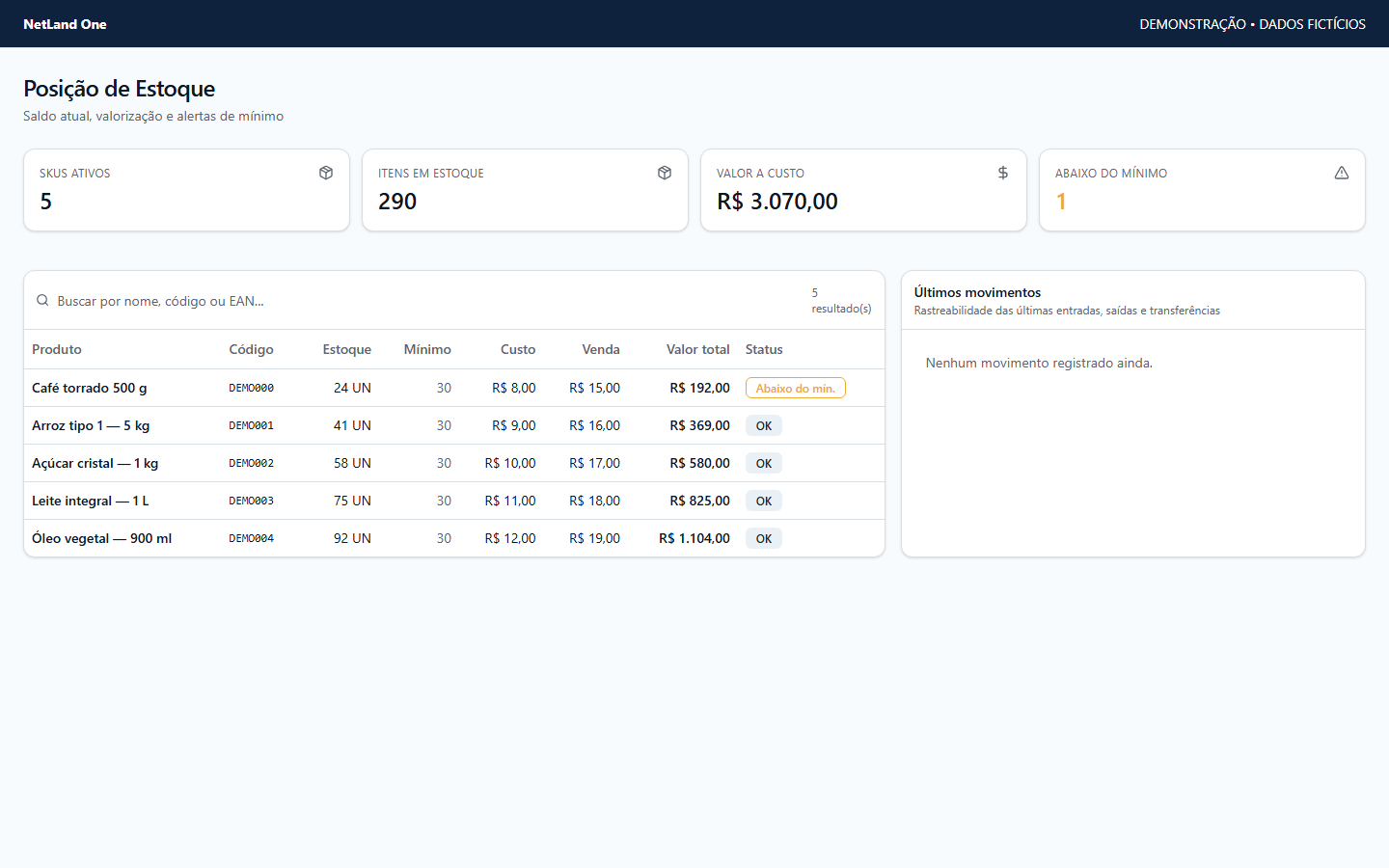The width and height of the screenshot is (1389, 868).
Task: Click the total value 'R$ 1.104,00'
Action: (694, 538)
